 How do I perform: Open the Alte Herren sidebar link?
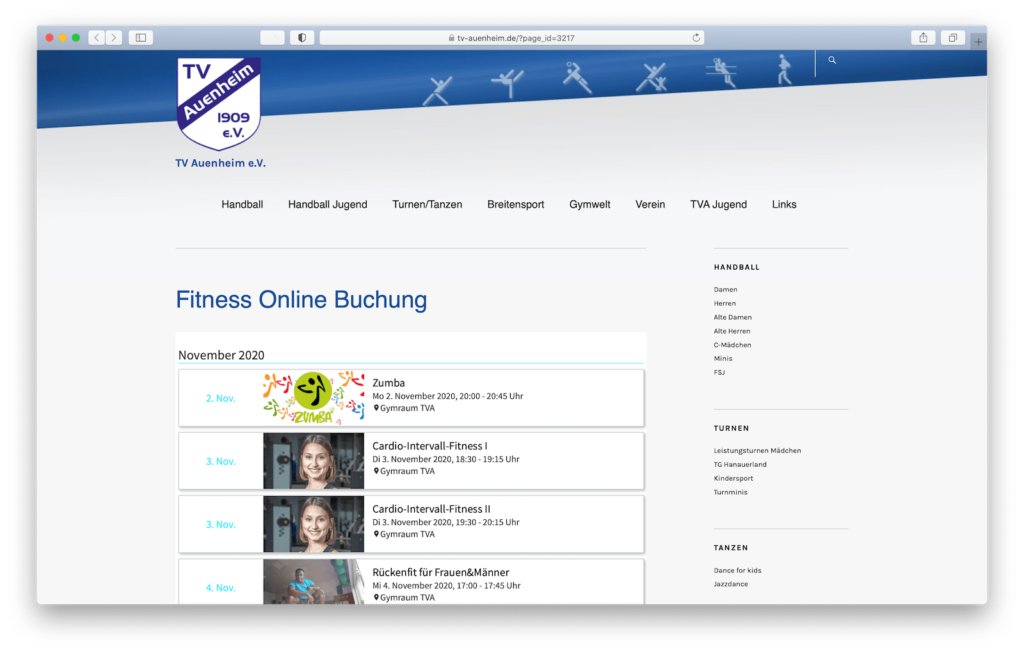click(x=732, y=331)
